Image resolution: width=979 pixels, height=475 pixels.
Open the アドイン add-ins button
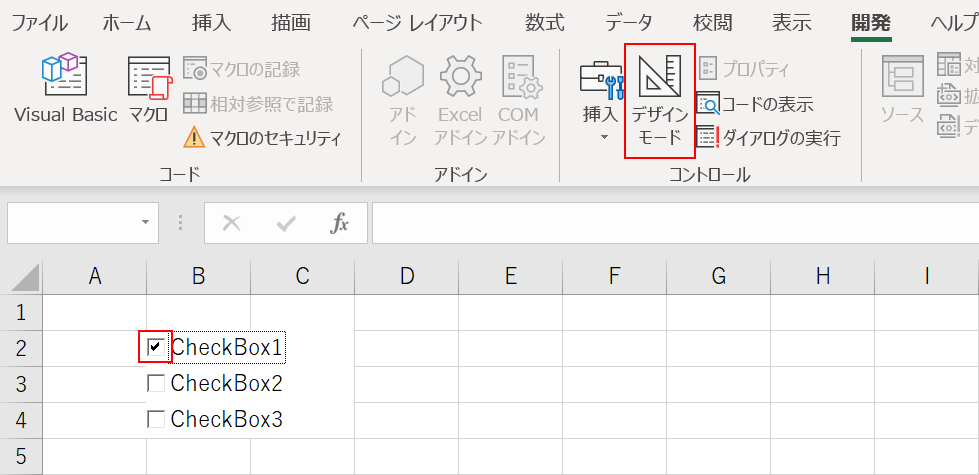403,101
